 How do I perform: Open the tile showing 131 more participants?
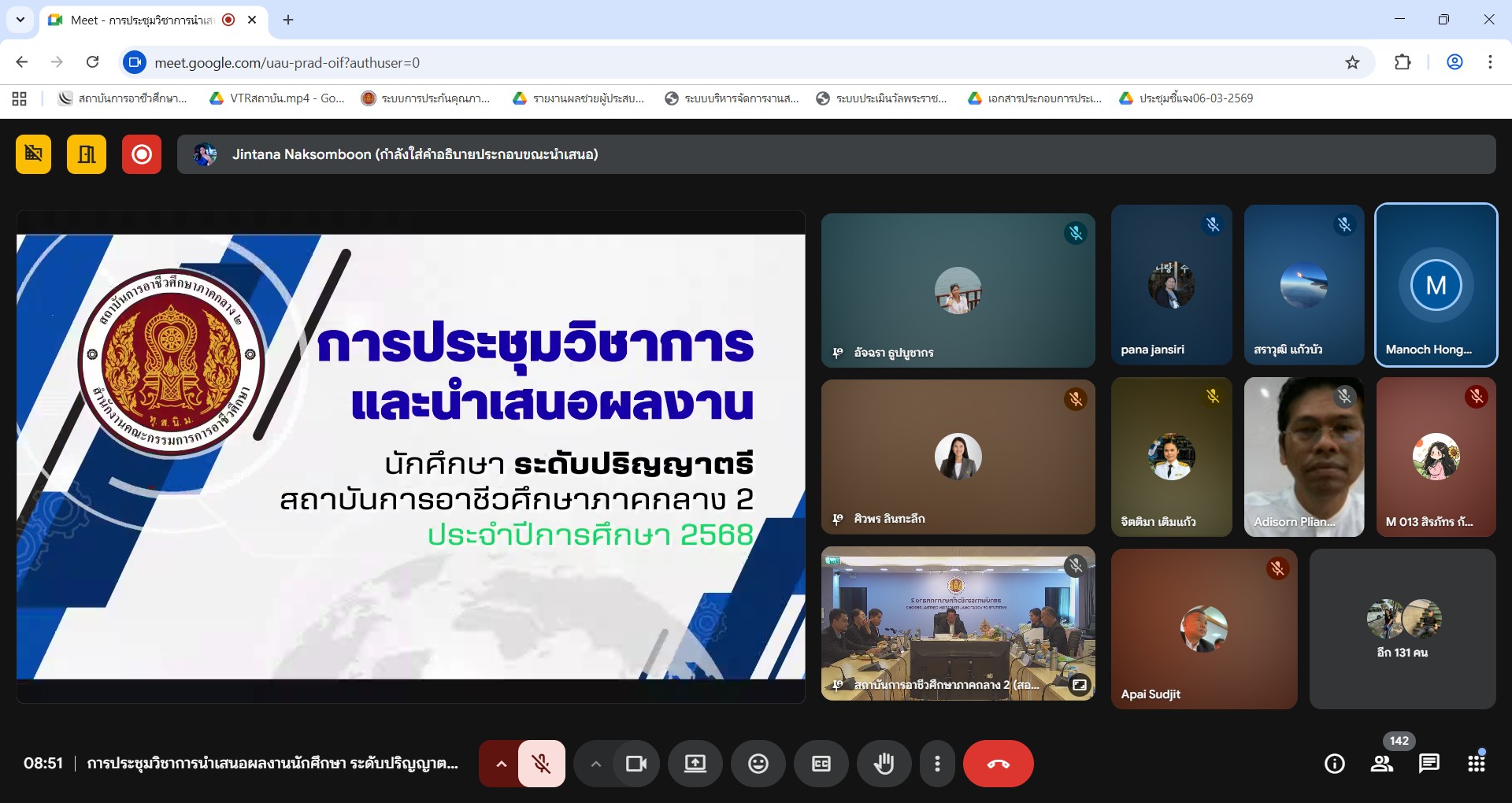(1402, 629)
